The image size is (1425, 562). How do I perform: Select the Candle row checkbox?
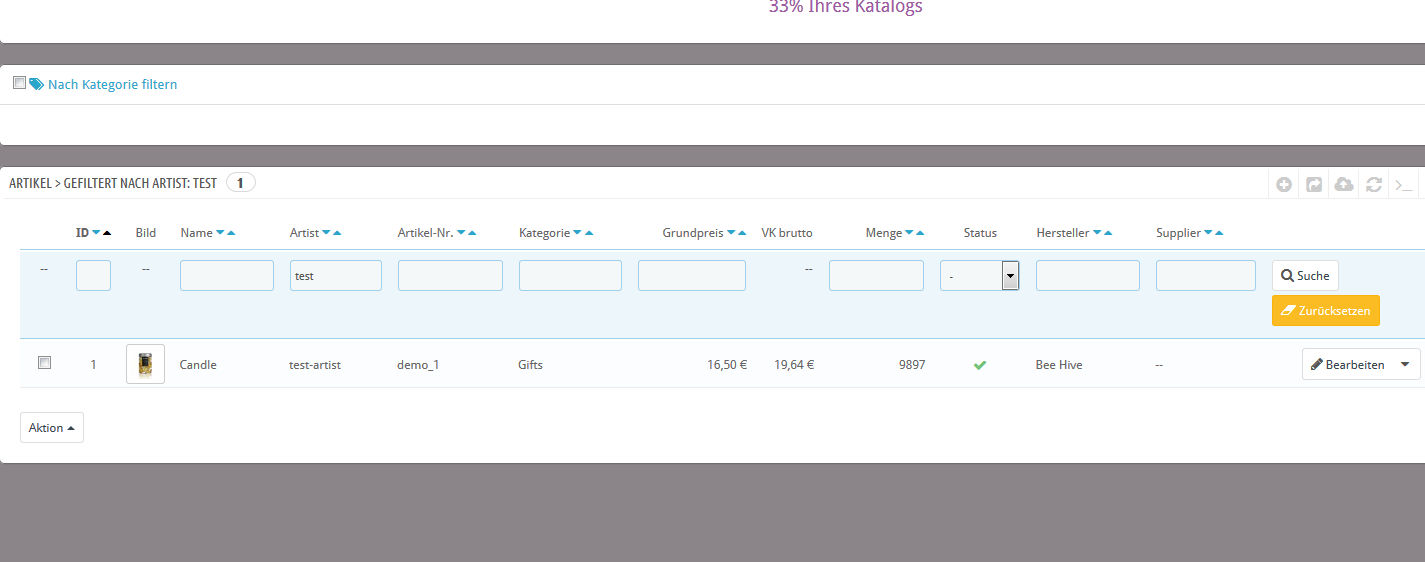click(44, 364)
